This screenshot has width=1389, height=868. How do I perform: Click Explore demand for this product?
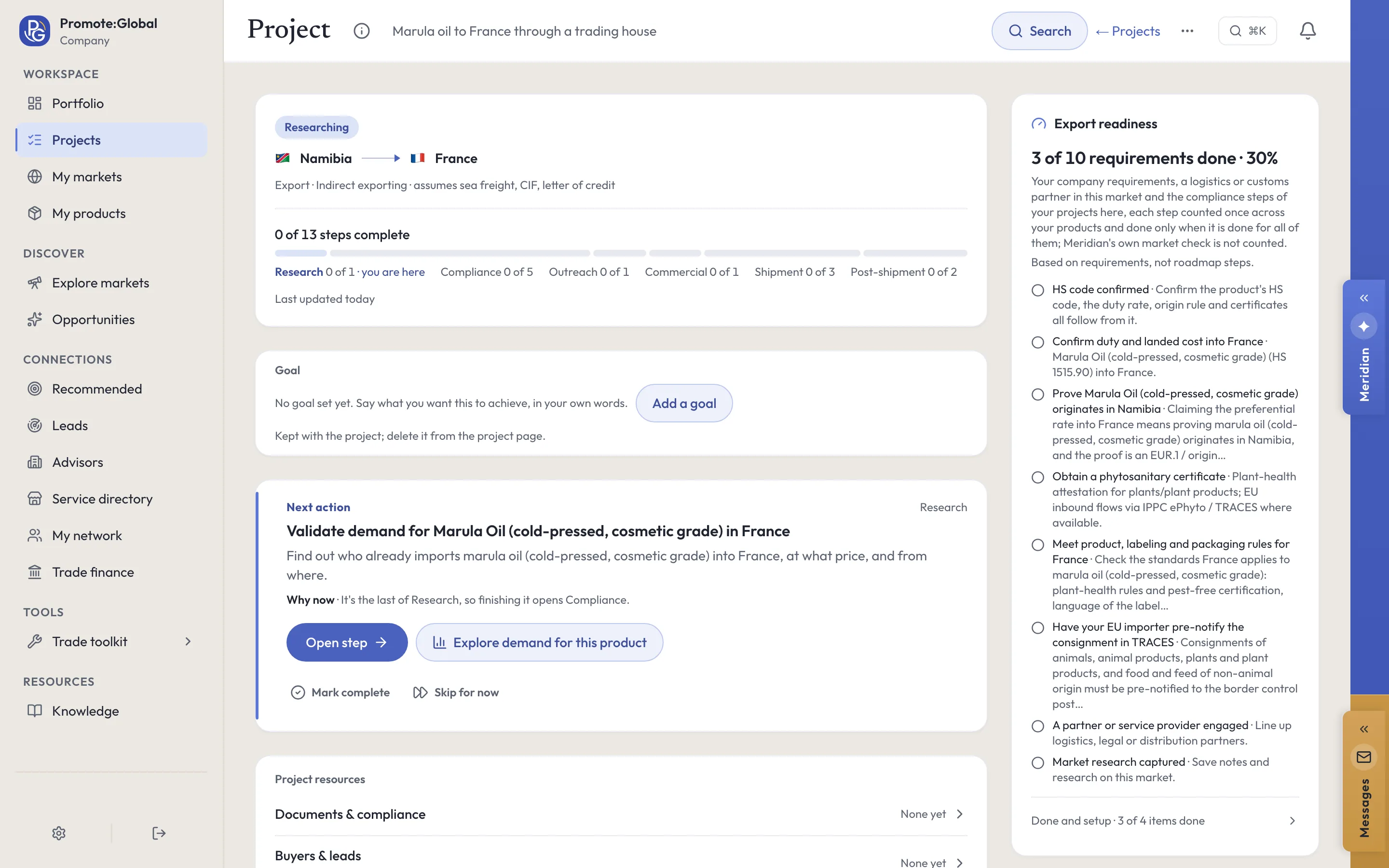point(540,642)
